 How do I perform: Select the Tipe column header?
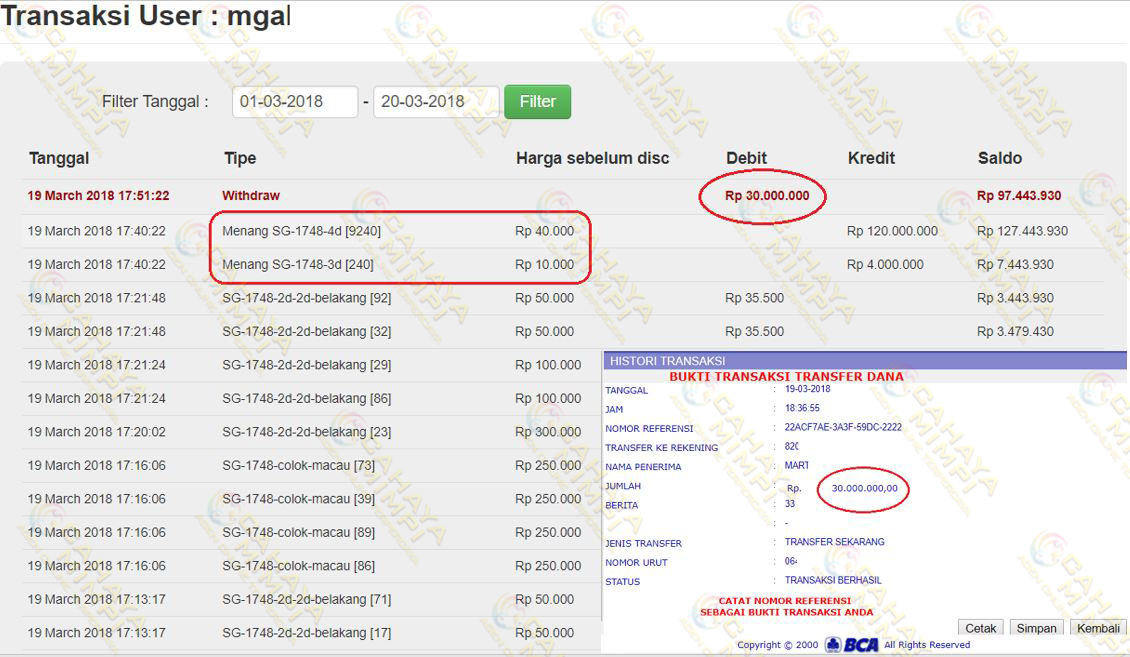[x=240, y=158]
